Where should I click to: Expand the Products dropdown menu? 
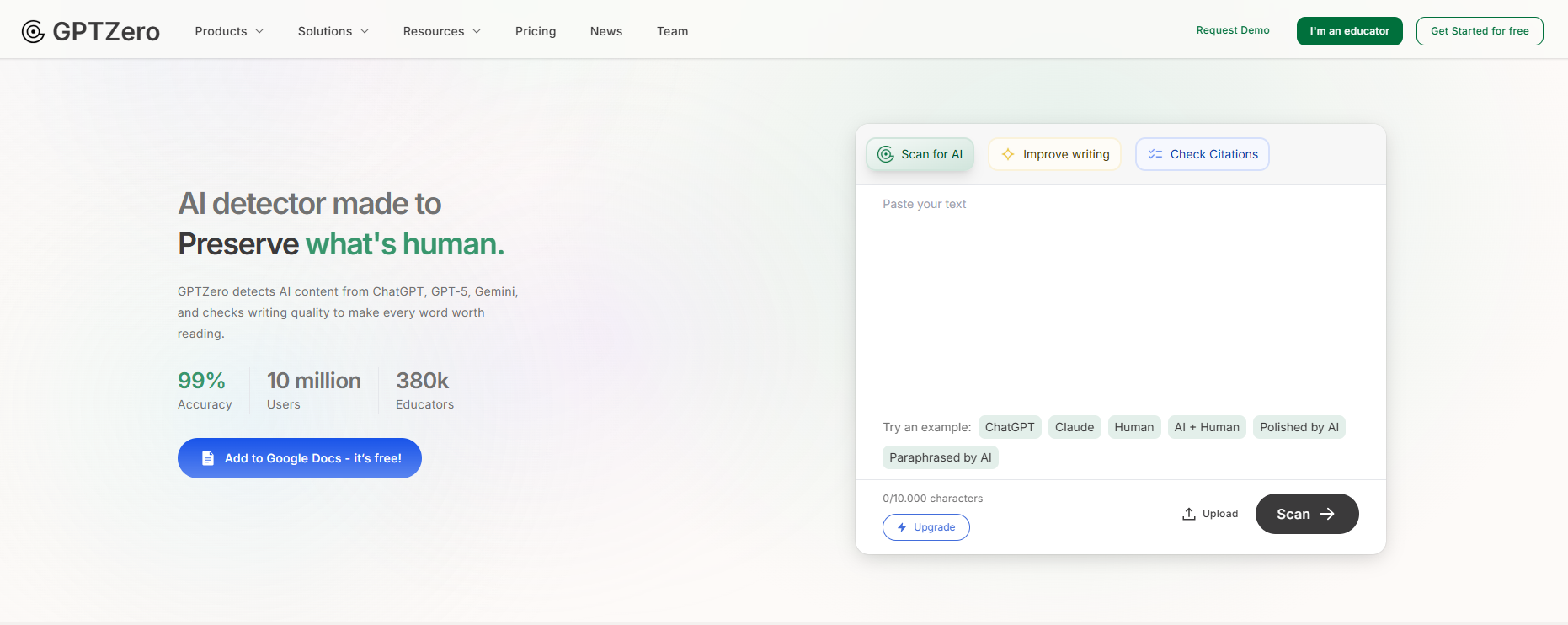229,31
